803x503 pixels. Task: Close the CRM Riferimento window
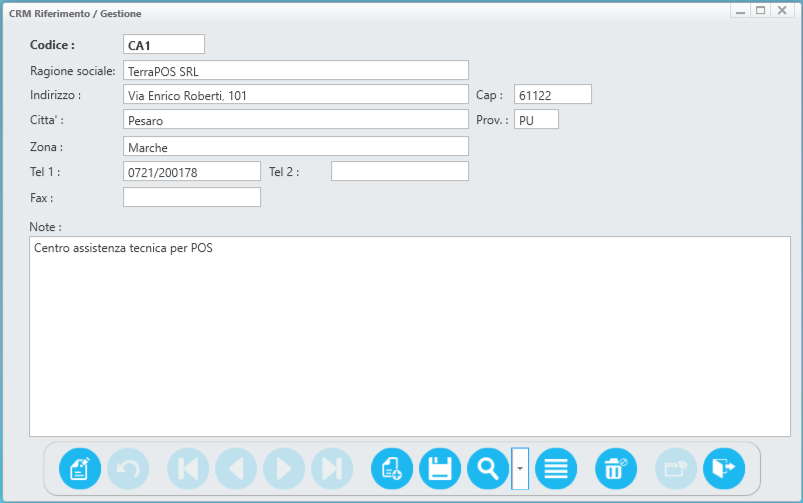(x=782, y=11)
